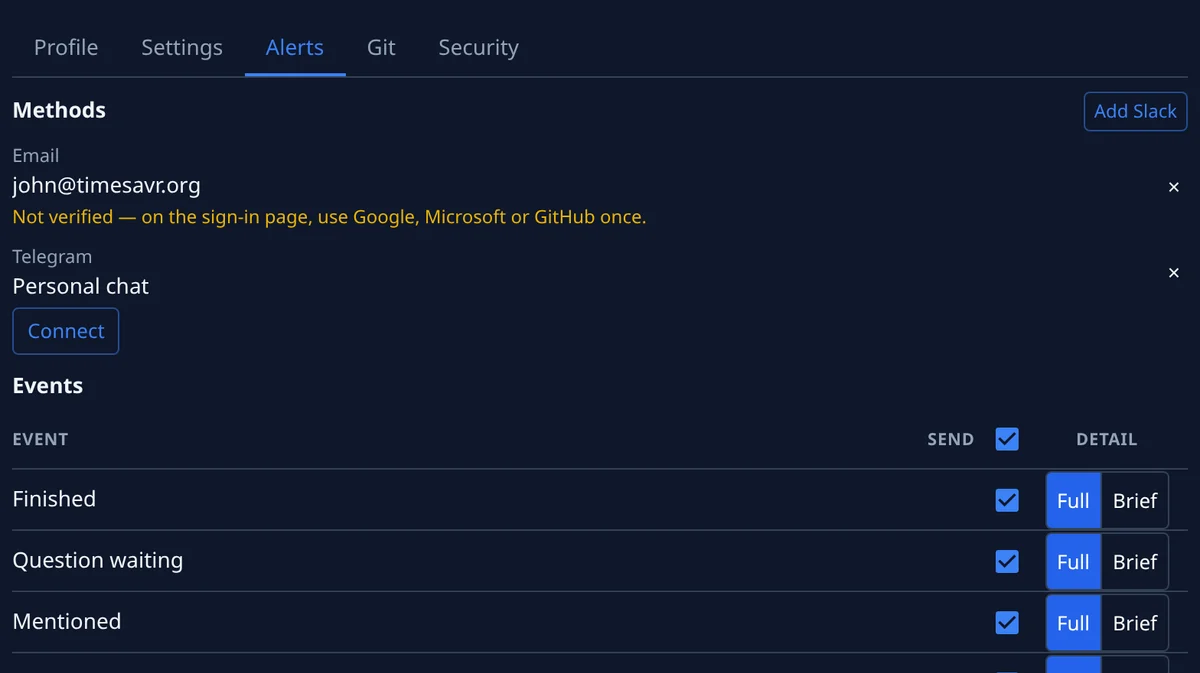
Task: Click the Methods section heading
Action: 59,110
